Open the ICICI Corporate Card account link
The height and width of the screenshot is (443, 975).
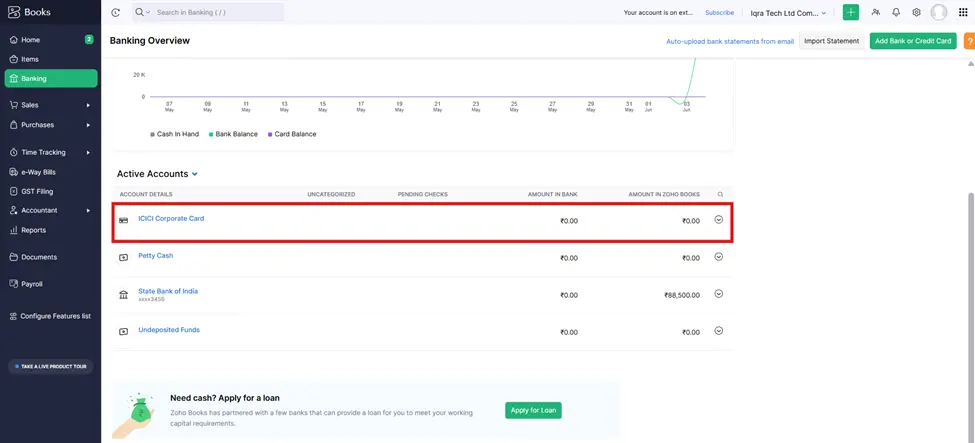(x=171, y=218)
